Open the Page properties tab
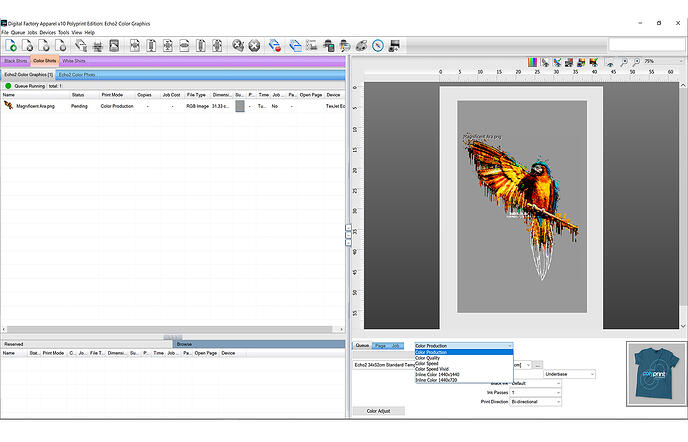Screen dimensions: 688x442 380,346
